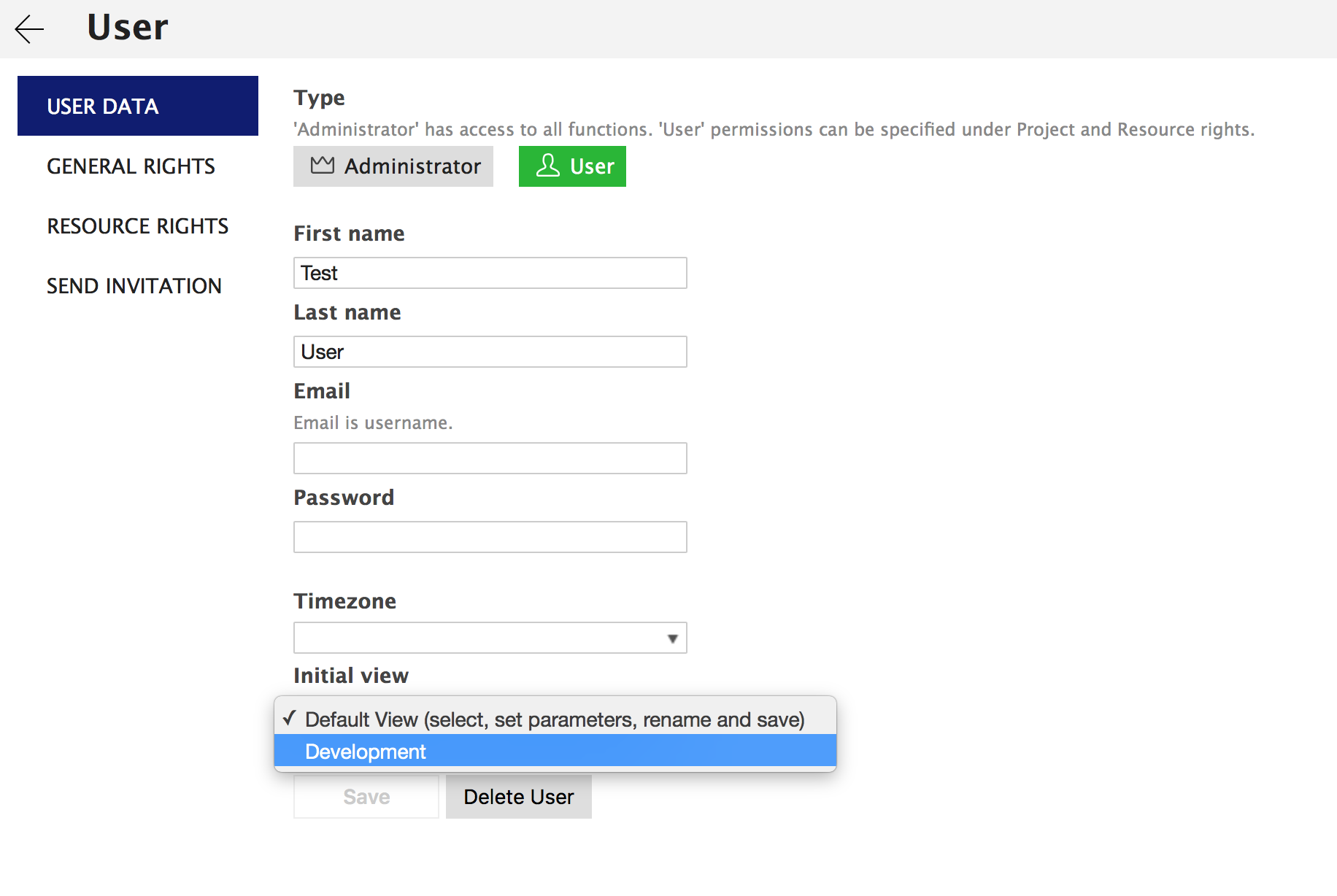The image size is (1337, 896).
Task: Choose Default View in the Initial view list
Action: [x=555, y=719]
